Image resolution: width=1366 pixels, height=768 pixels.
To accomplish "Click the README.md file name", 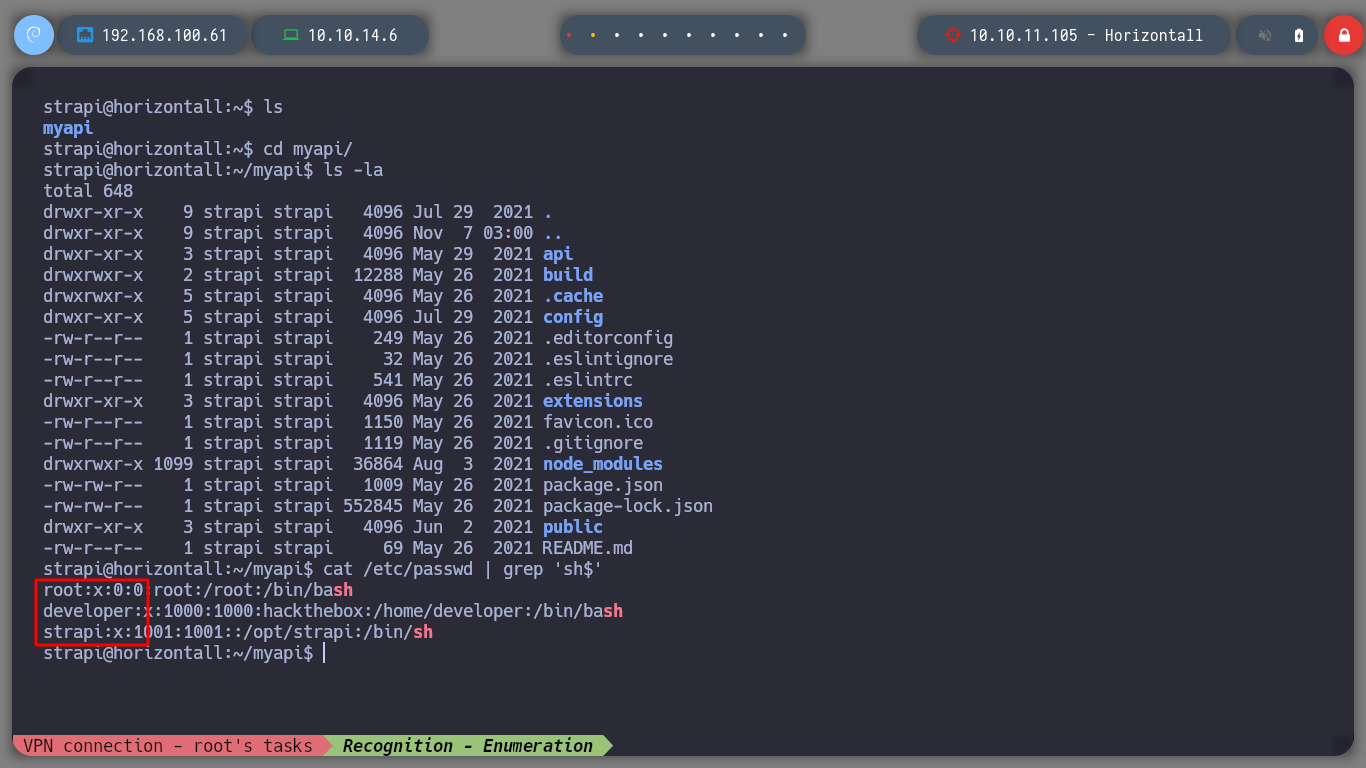I will pyautogui.click(x=588, y=548).
